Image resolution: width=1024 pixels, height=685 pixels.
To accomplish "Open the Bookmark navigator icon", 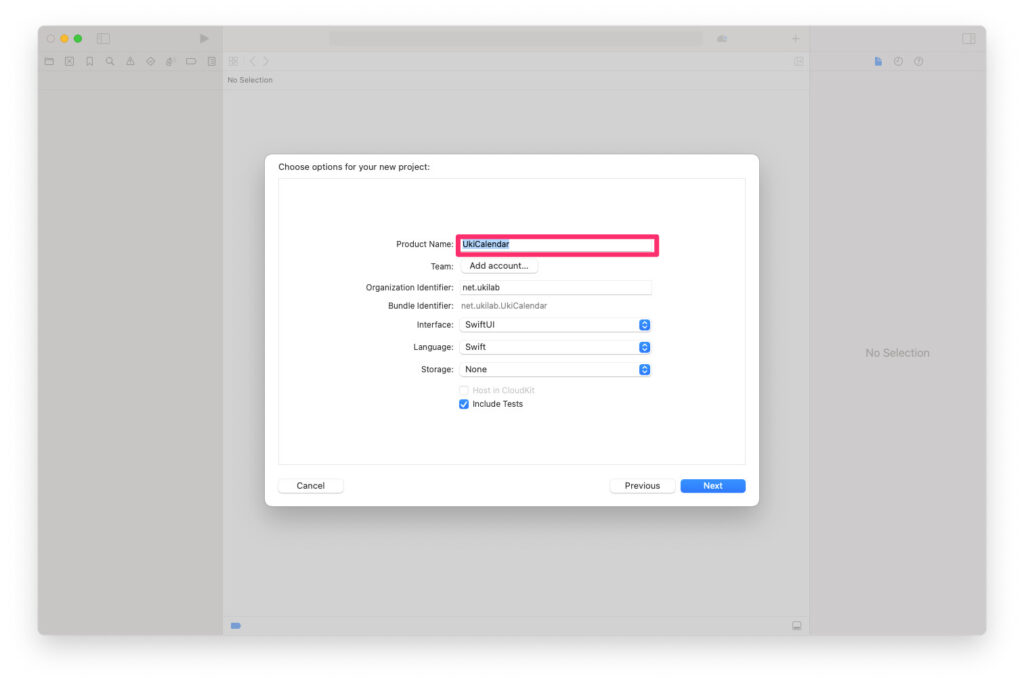I will tap(90, 61).
